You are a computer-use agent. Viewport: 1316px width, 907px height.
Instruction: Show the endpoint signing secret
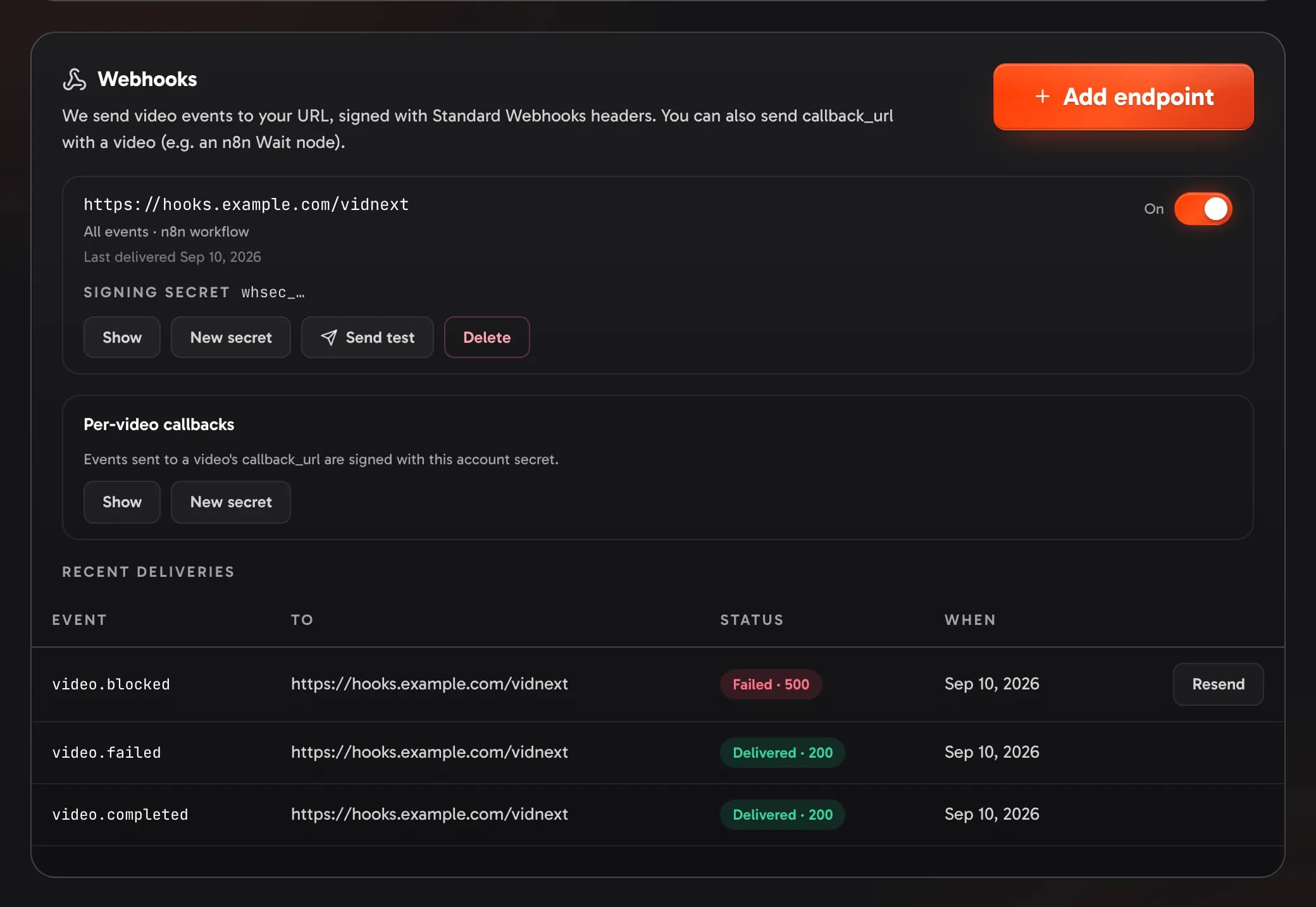pyautogui.click(x=122, y=337)
